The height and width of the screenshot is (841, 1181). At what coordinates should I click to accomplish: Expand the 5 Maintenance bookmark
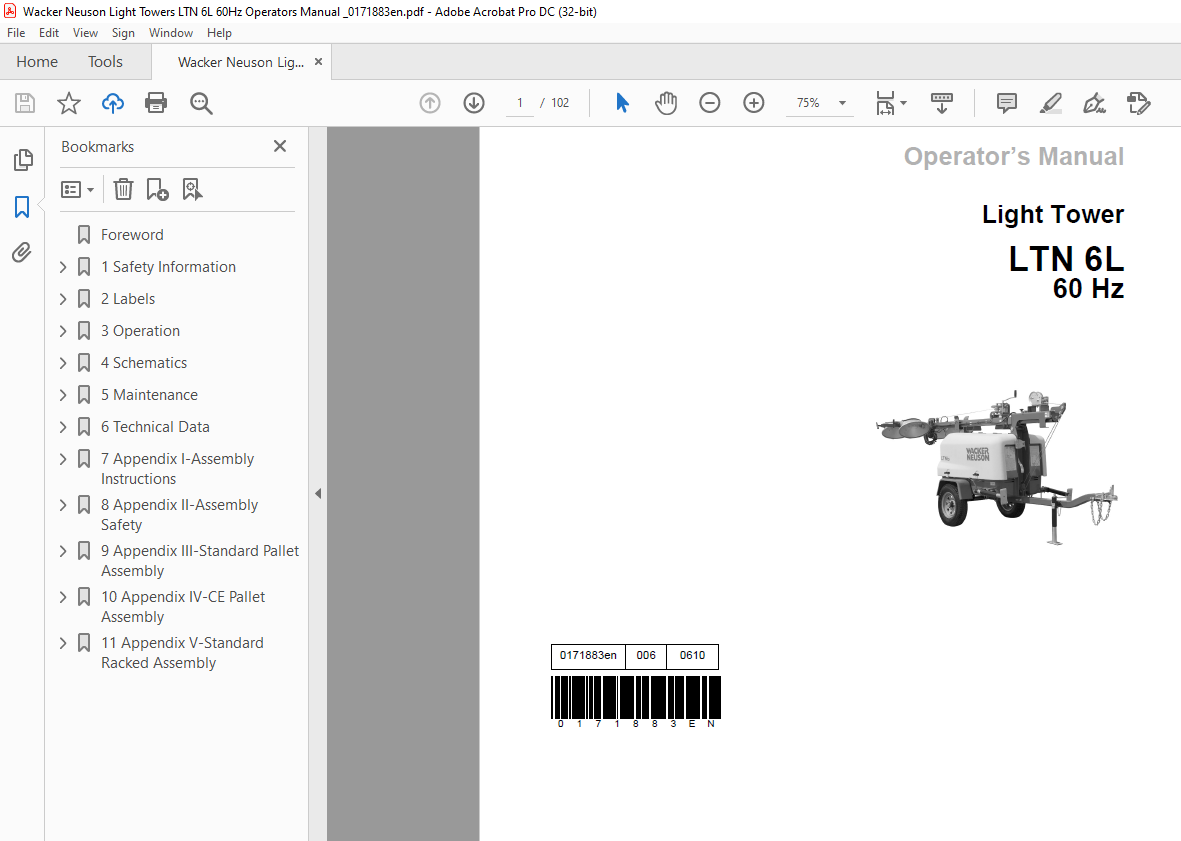63,395
